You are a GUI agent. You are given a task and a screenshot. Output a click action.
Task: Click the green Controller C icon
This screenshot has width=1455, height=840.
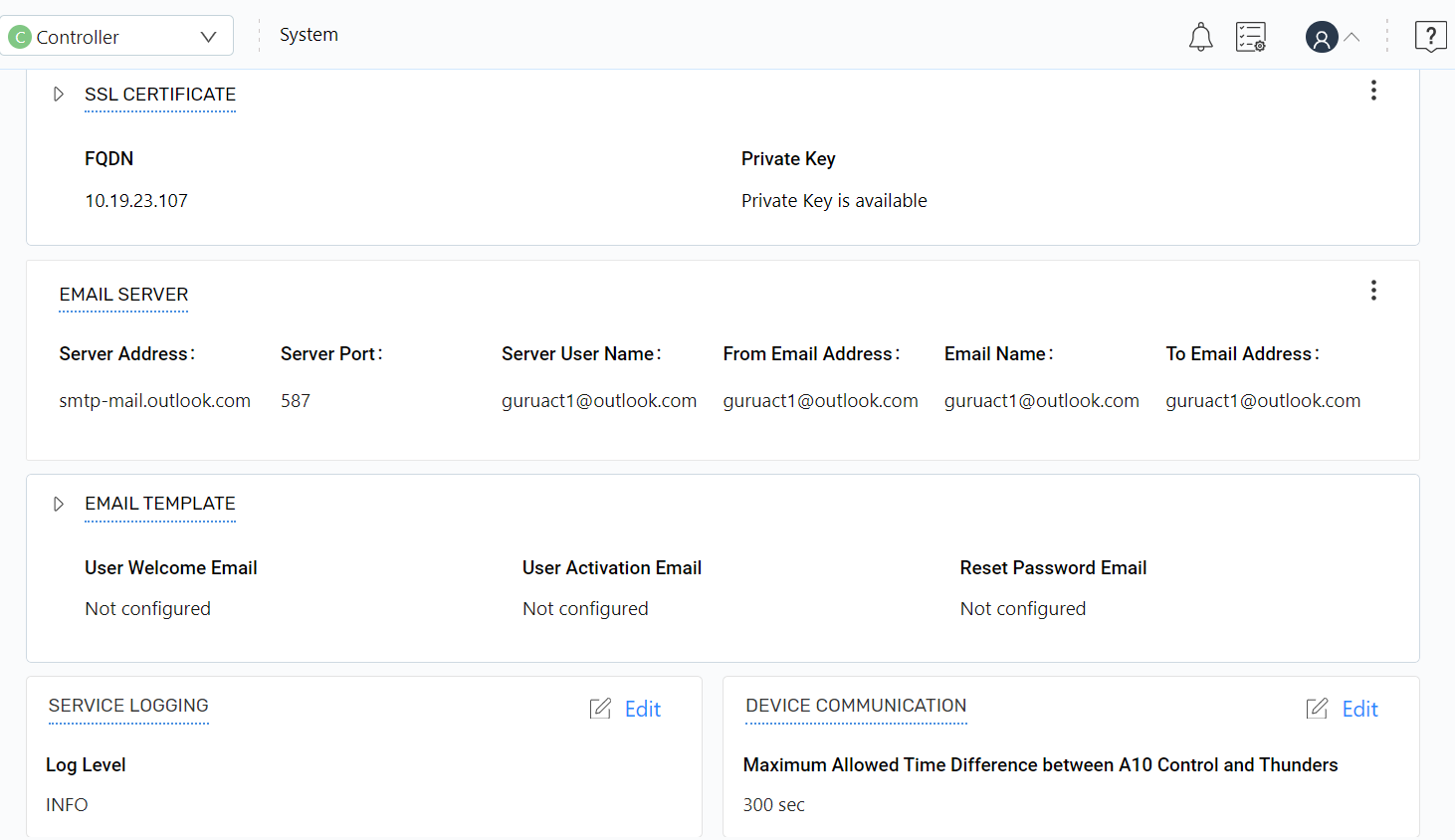pos(20,37)
